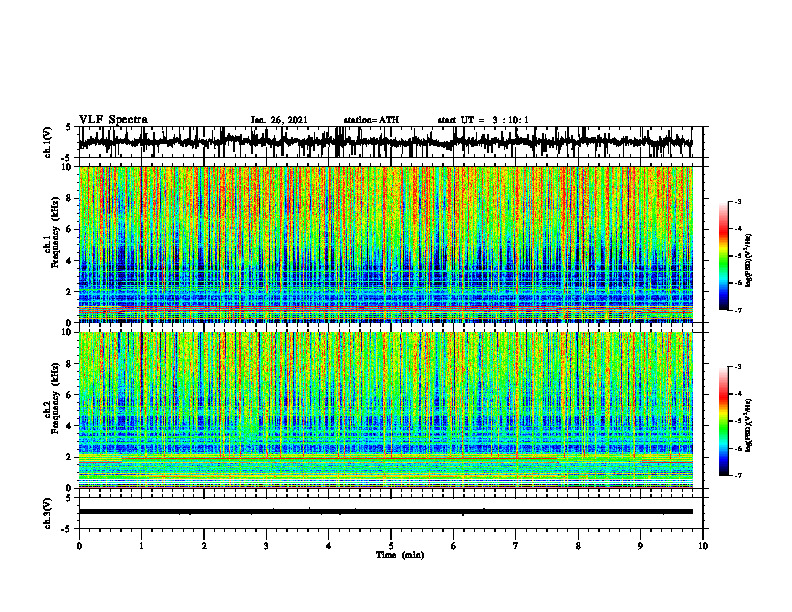The height and width of the screenshot is (612, 792).
Task: Click the "10" at the time axis end
Action: coord(703,546)
